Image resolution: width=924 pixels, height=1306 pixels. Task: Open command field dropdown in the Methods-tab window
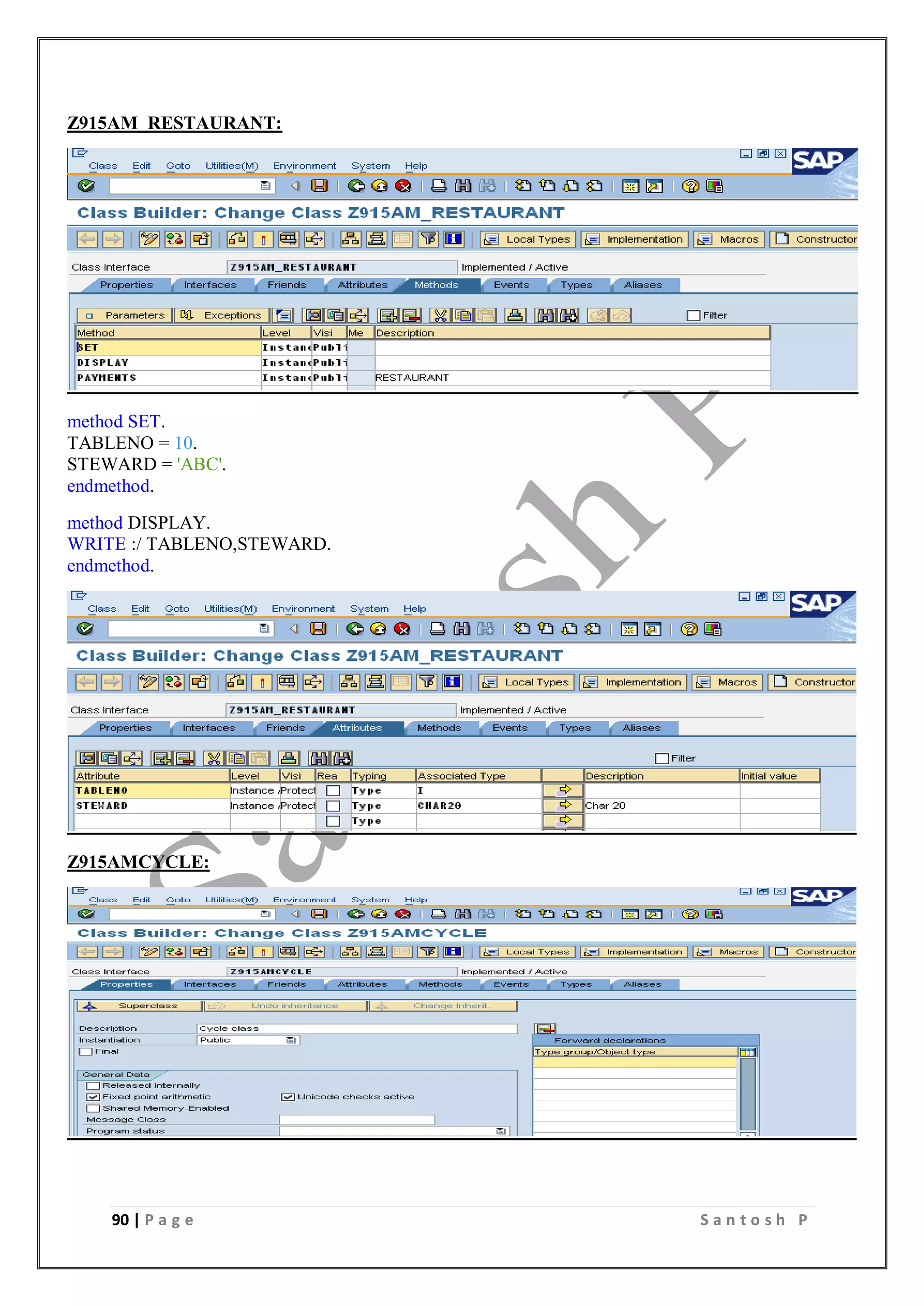(x=265, y=185)
